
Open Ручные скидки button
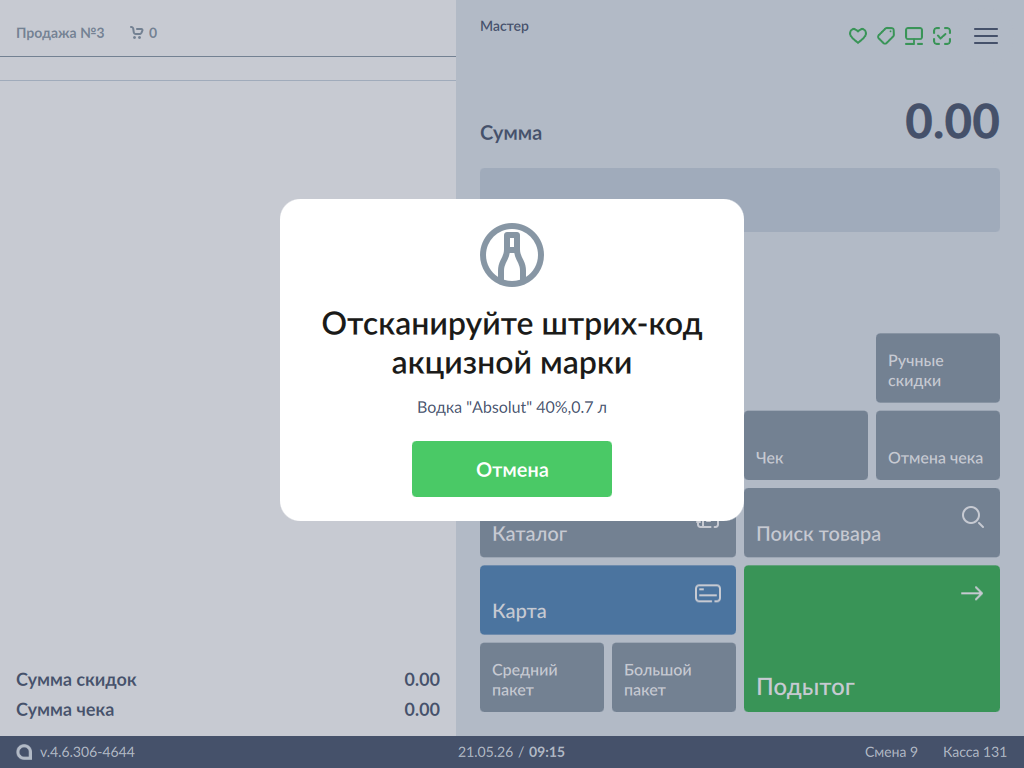(x=937, y=368)
